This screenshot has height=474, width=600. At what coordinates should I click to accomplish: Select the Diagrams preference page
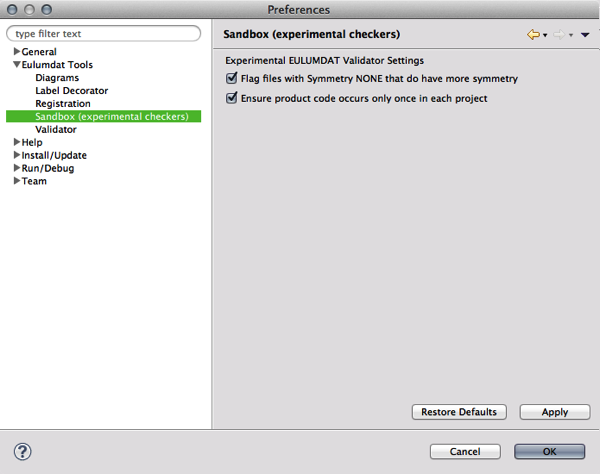tap(57, 78)
